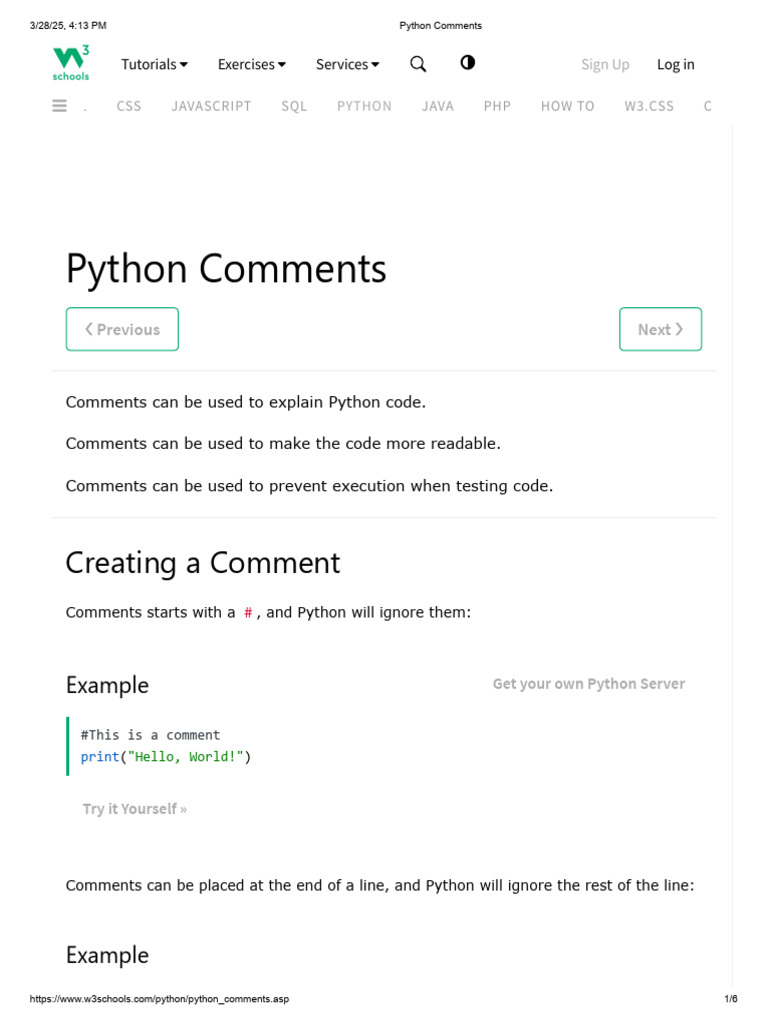The width and height of the screenshot is (768, 1024).
Task: Switch to the JAVASCRIPT topic tab
Action: pyautogui.click(x=211, y=106)
